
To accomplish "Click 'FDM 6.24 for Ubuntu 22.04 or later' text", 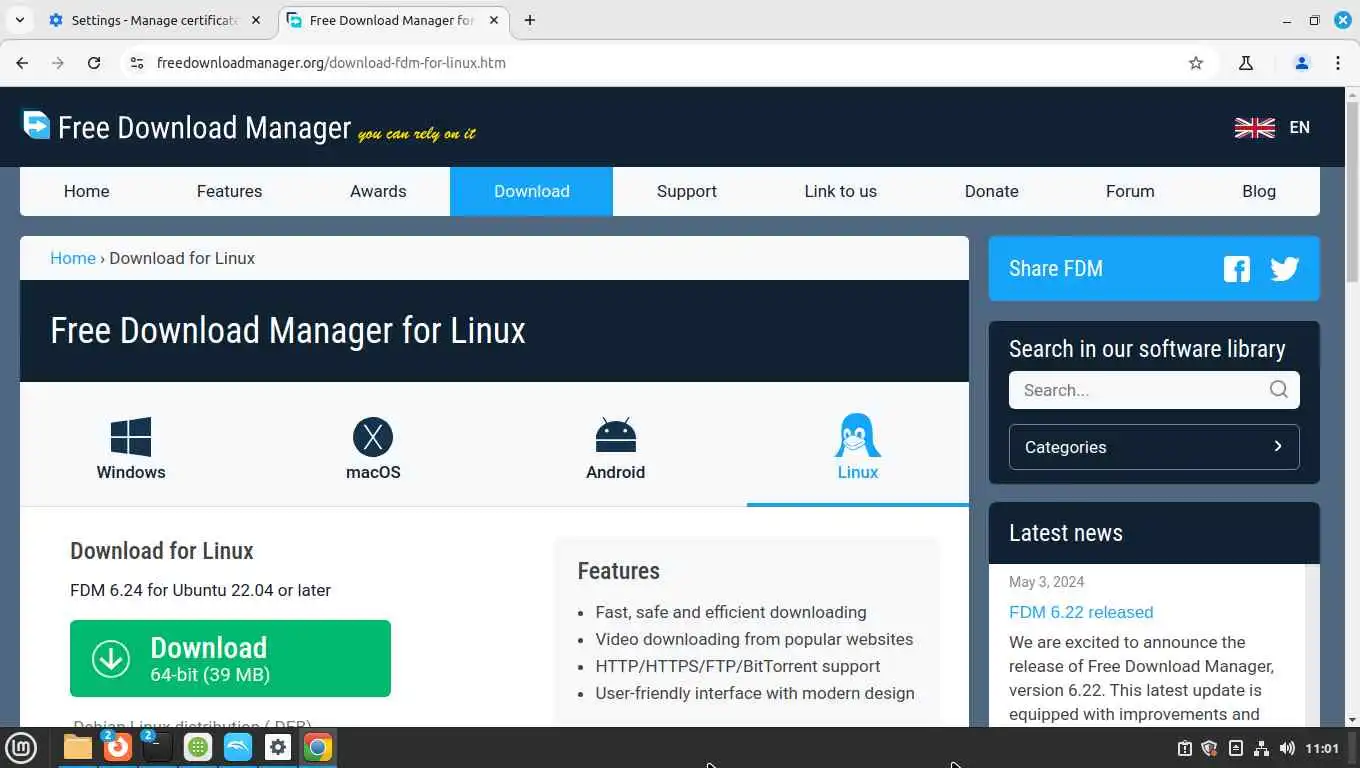I will [x=200, y=590].
